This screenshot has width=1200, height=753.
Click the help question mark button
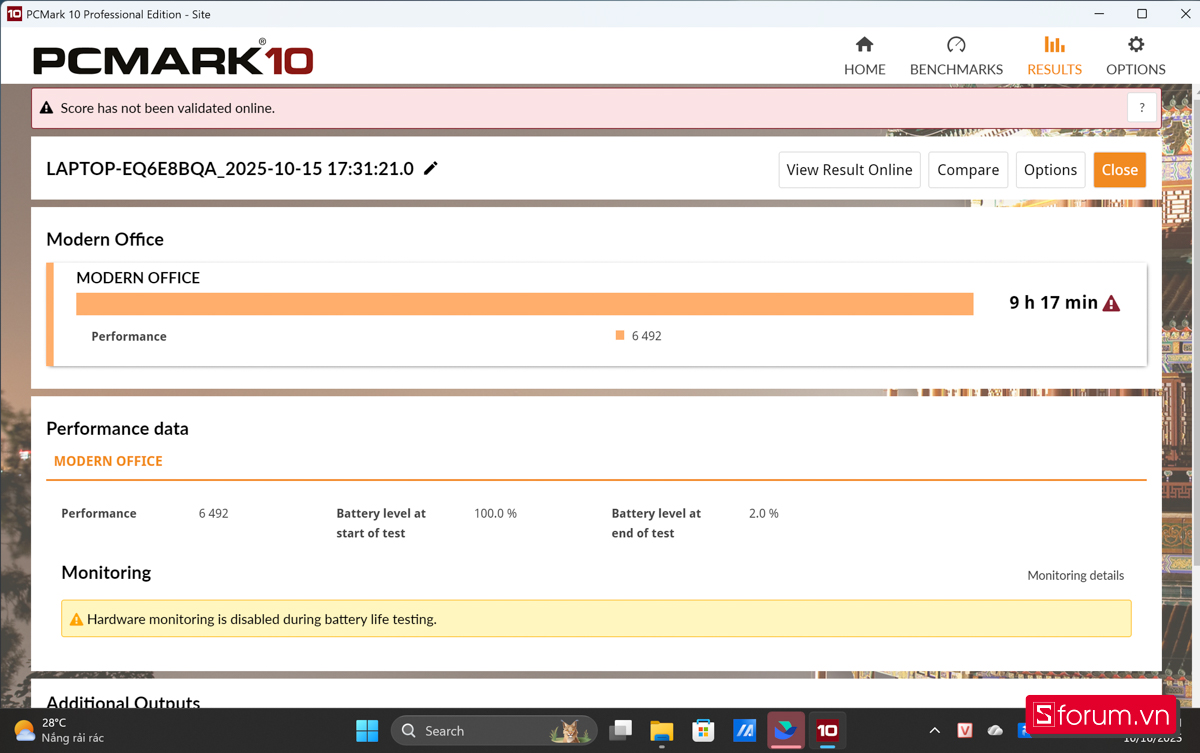[1142, 108]
